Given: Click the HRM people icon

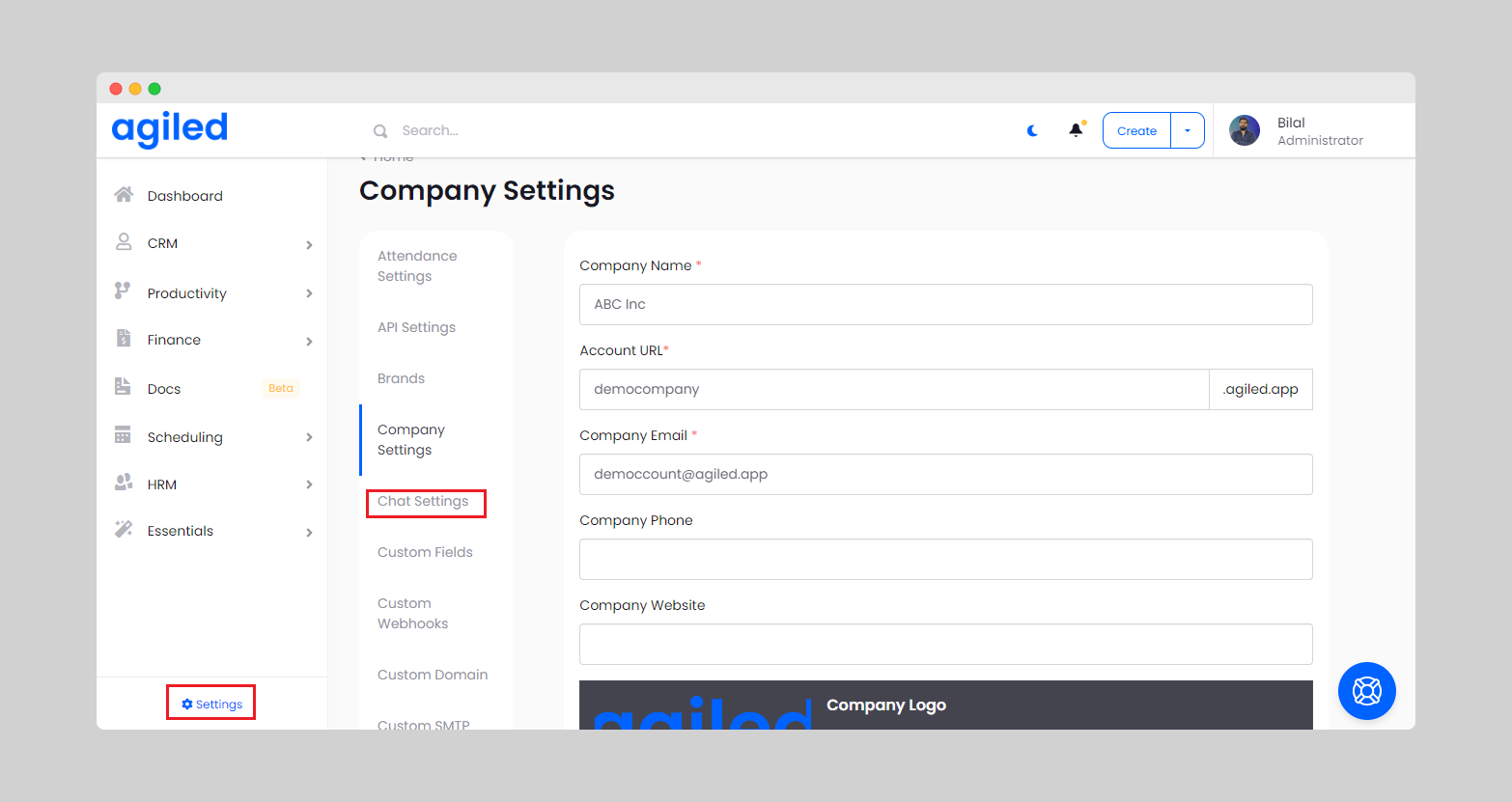Looking at the screenshot, I should pos(124,483).
